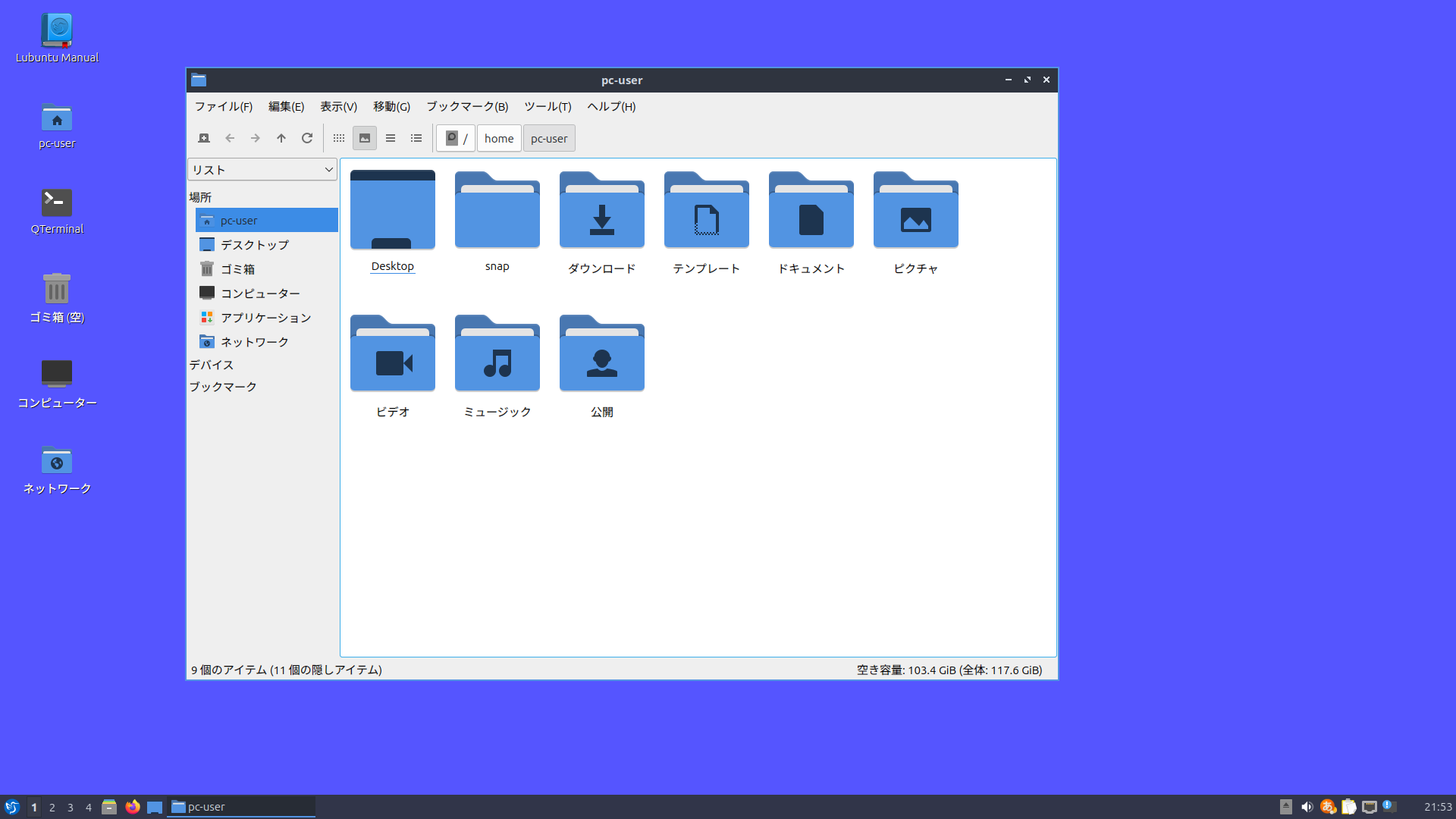Open the ブックマーク(B) menu
This screenshot has width=1456, height=819.
click(467, 106)
